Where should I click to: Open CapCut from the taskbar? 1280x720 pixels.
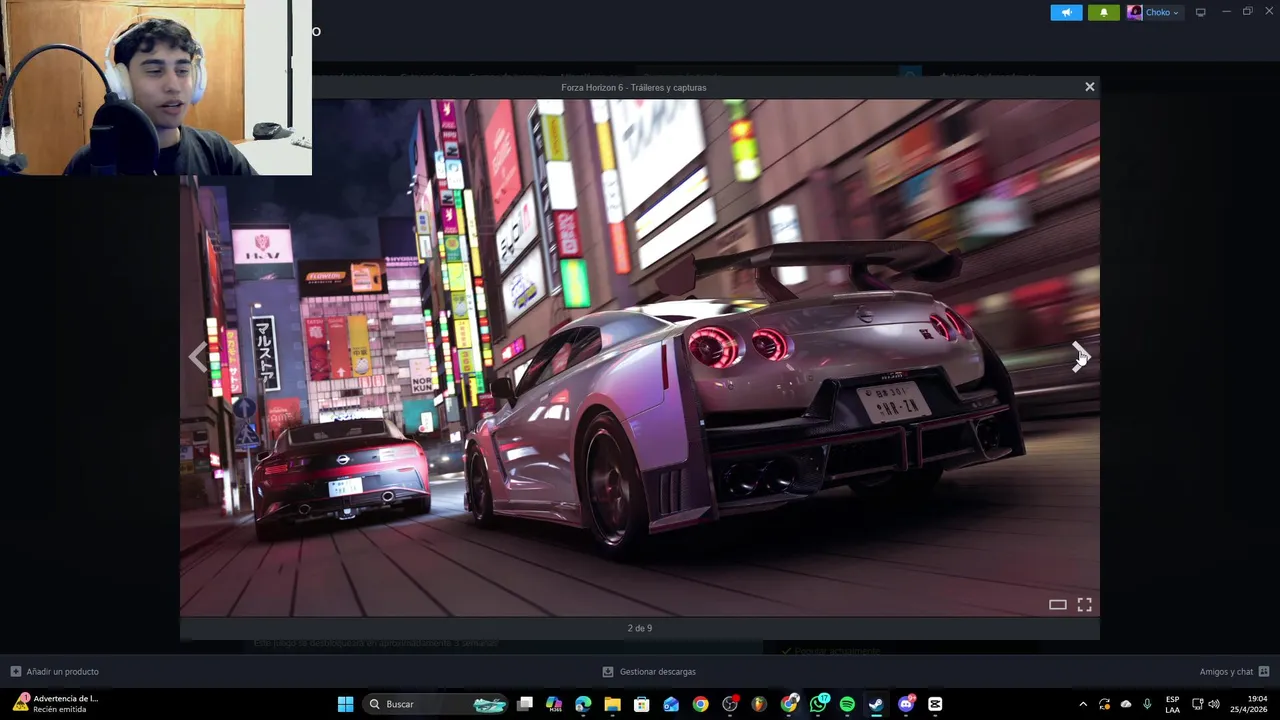tap(935, 704)
